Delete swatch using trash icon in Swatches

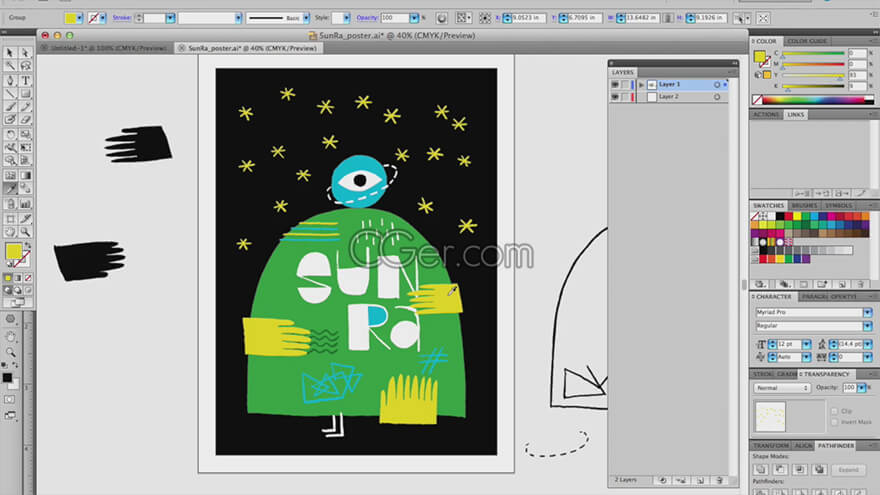pyautogui.click(x=861, y=285)
